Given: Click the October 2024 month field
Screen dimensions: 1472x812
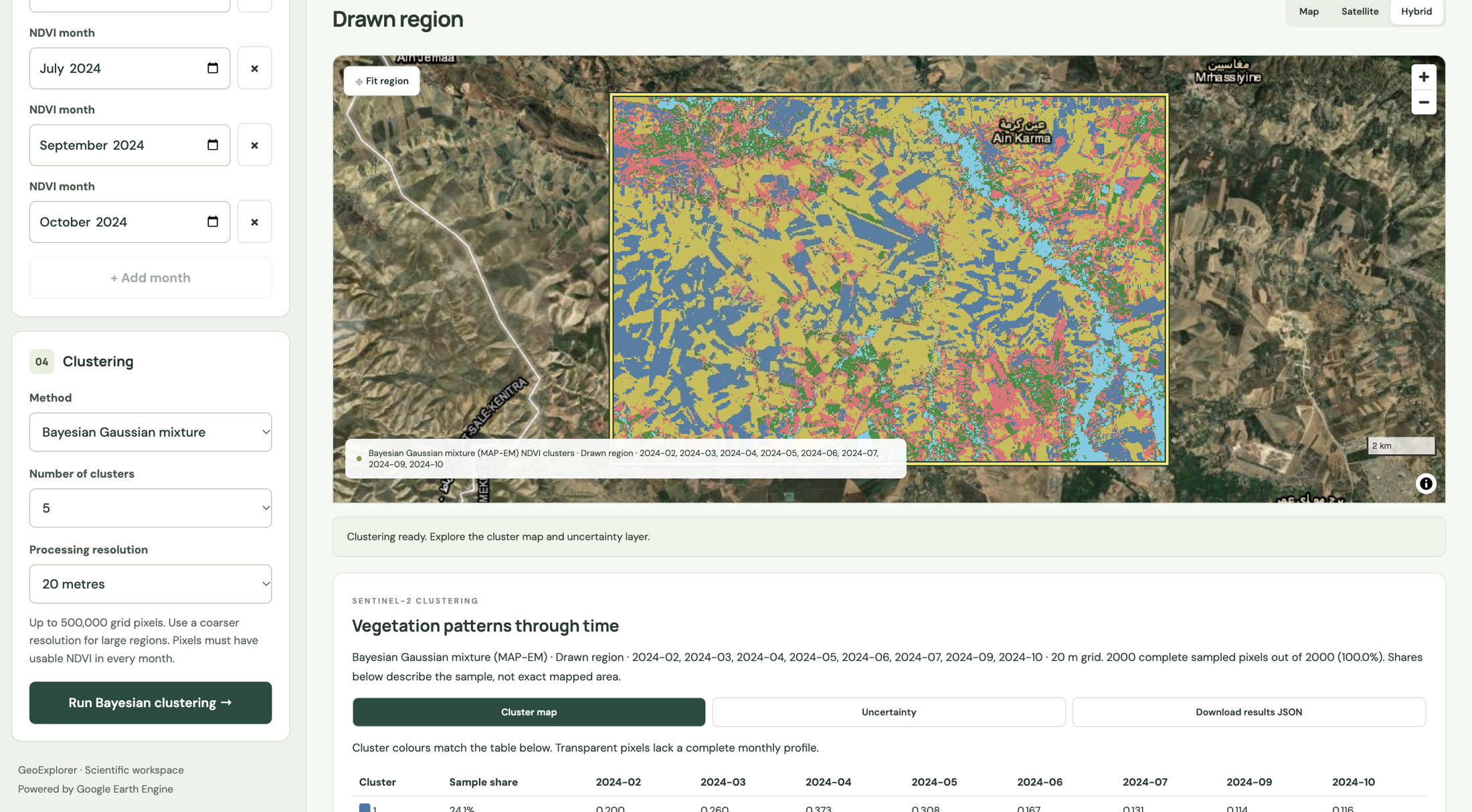Looking at the screenshot, I should [130, 222].
